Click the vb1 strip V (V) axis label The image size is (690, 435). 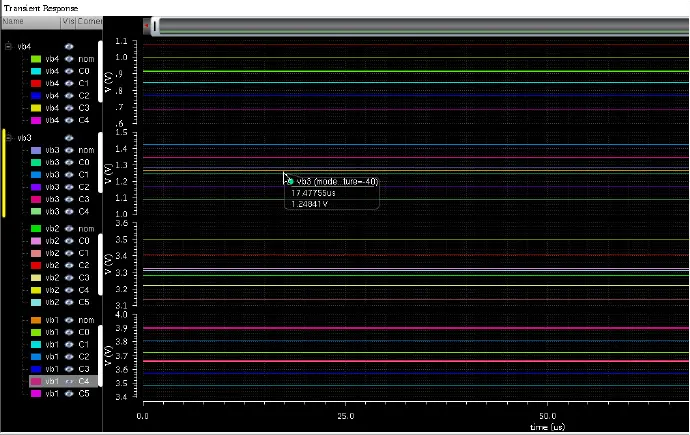pos(108,356)
